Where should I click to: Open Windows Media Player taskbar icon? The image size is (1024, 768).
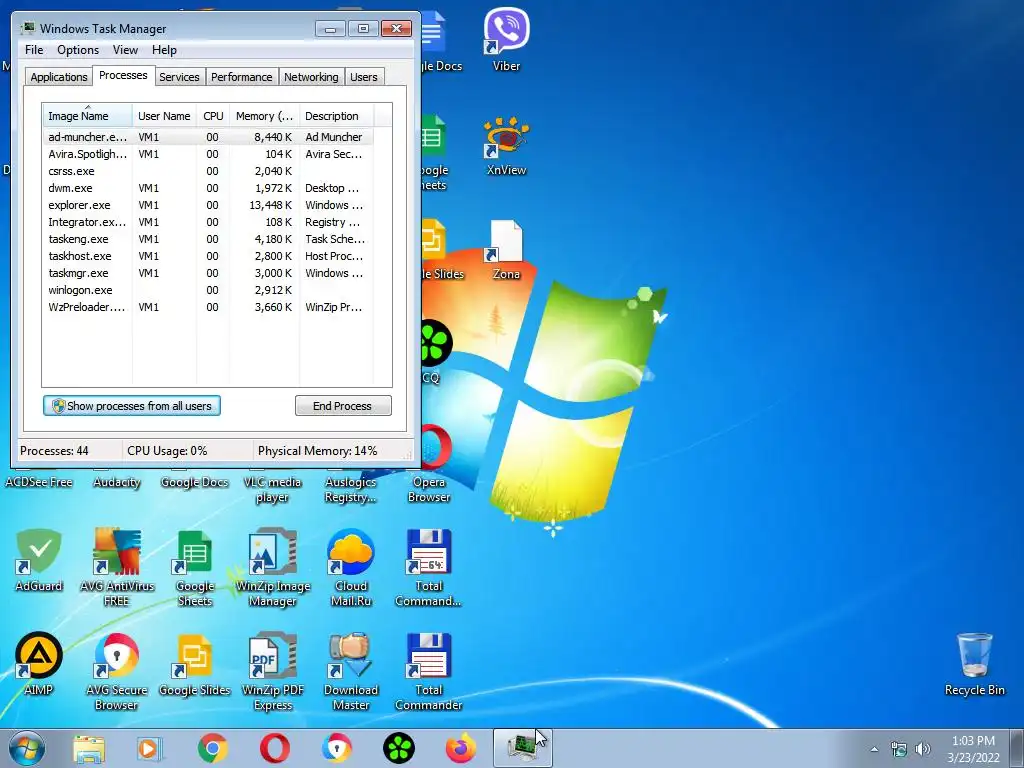(150, 749)
